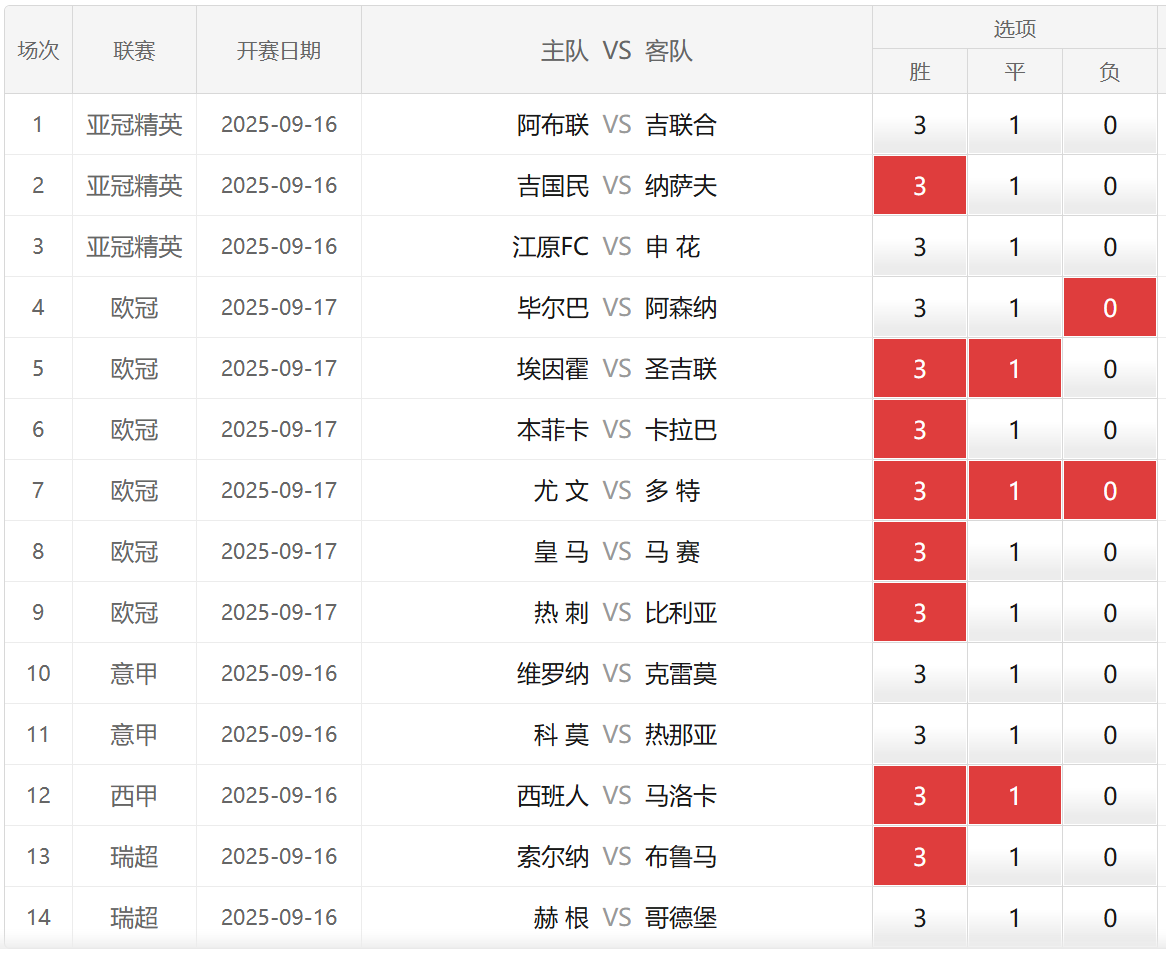Deselect win (3) for 皇马 vs 马赛
Viewport: 1166px width, 954px height.
[x=920, y=552]
